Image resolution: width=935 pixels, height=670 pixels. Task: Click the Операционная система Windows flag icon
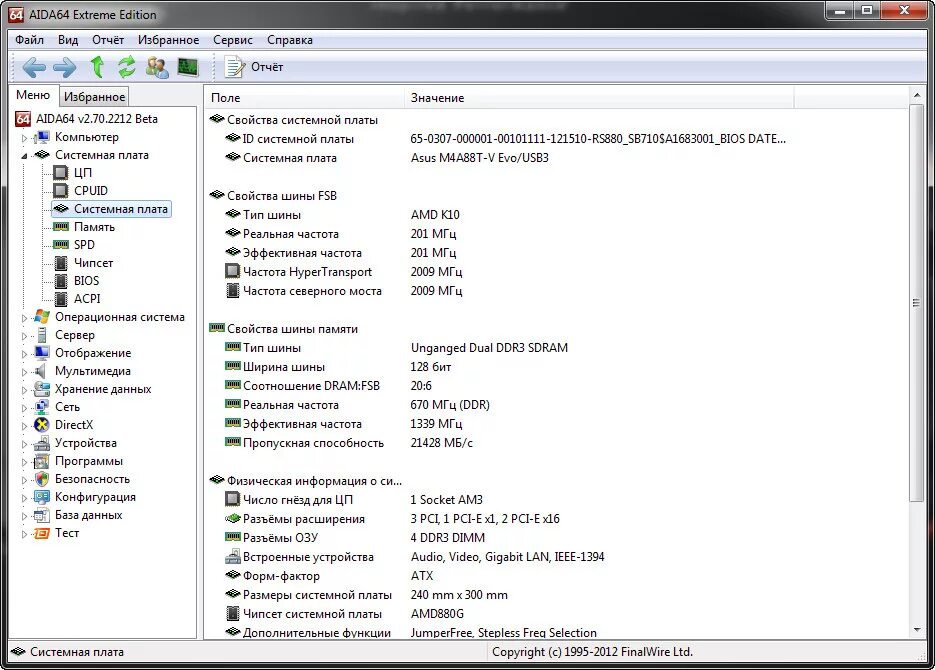coord(42,317)
